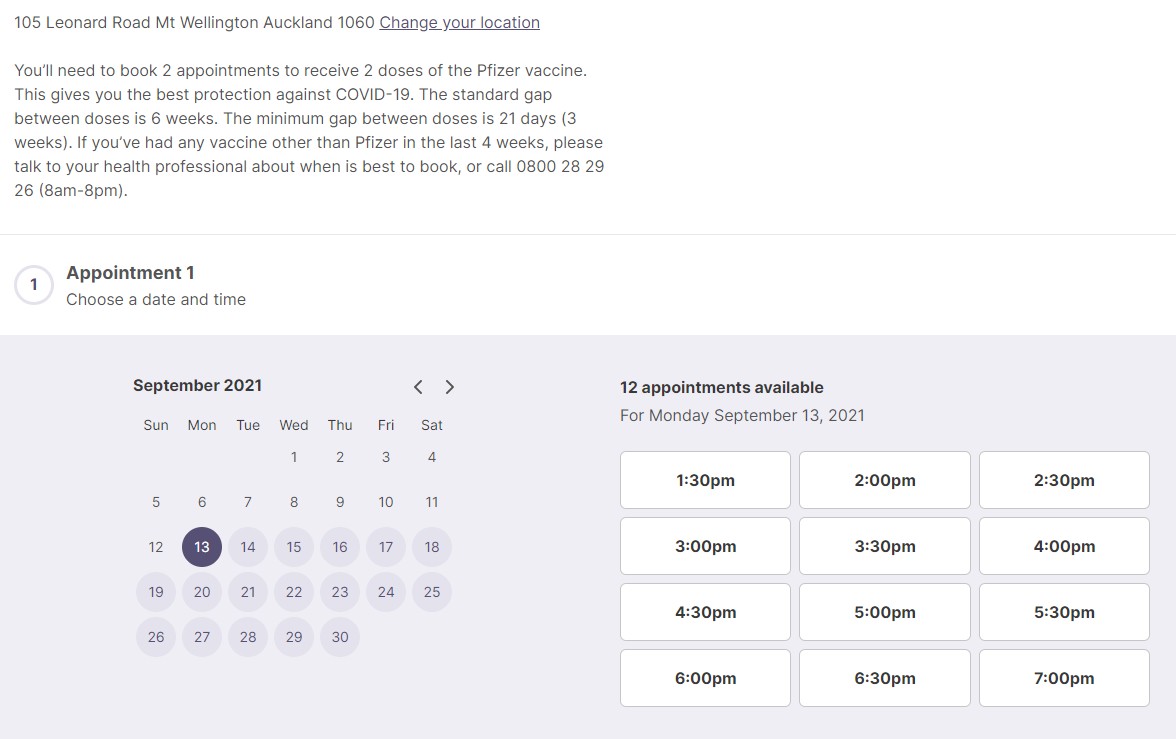
Task: Select Sunday September 26 date
Action: (156, 637)
